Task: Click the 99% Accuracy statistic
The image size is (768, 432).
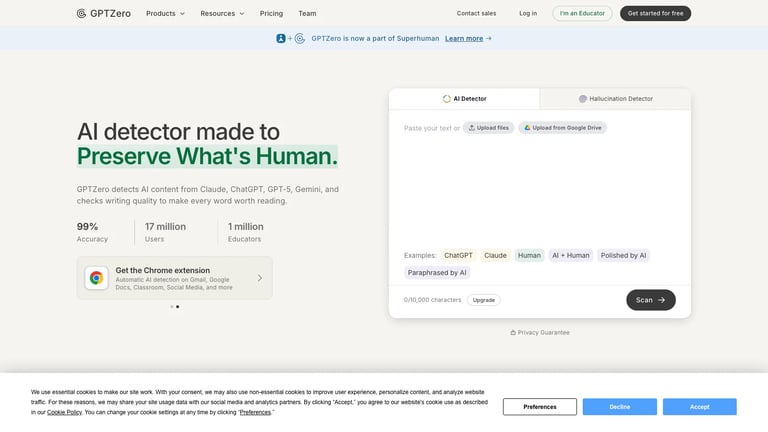Action: click(x=92, y=232)
